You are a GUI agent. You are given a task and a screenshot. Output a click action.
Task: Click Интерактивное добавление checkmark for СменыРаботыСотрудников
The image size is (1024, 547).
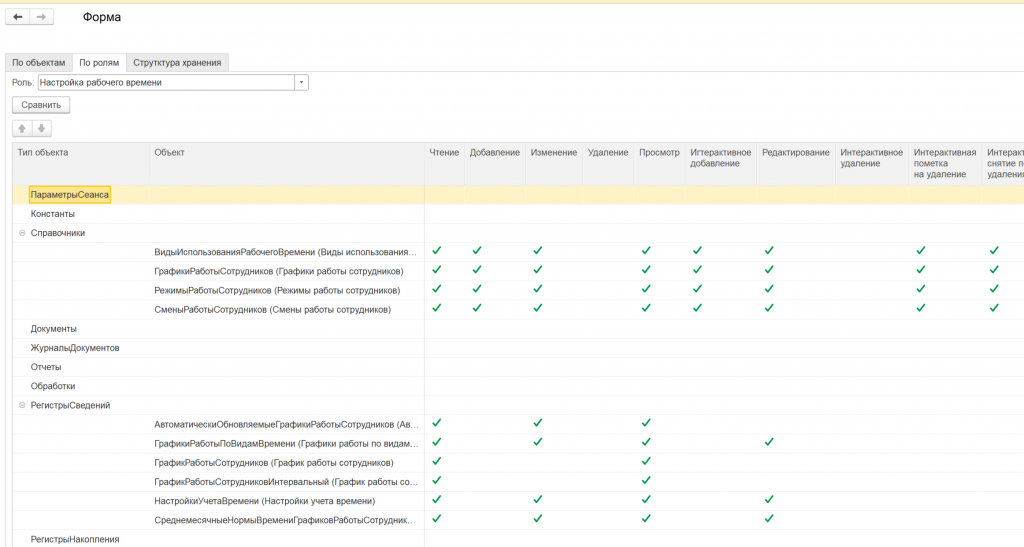[x=697, y=308]
